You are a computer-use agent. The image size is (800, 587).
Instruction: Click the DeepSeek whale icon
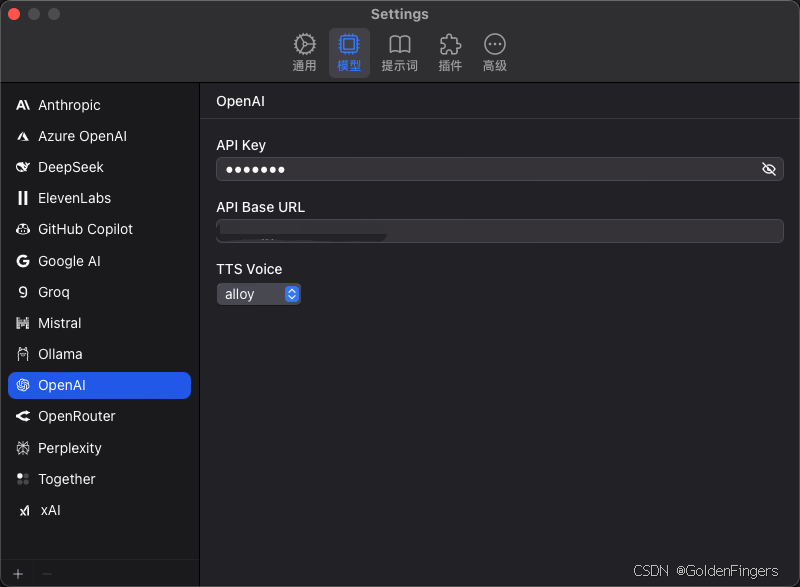click(23, 167)
